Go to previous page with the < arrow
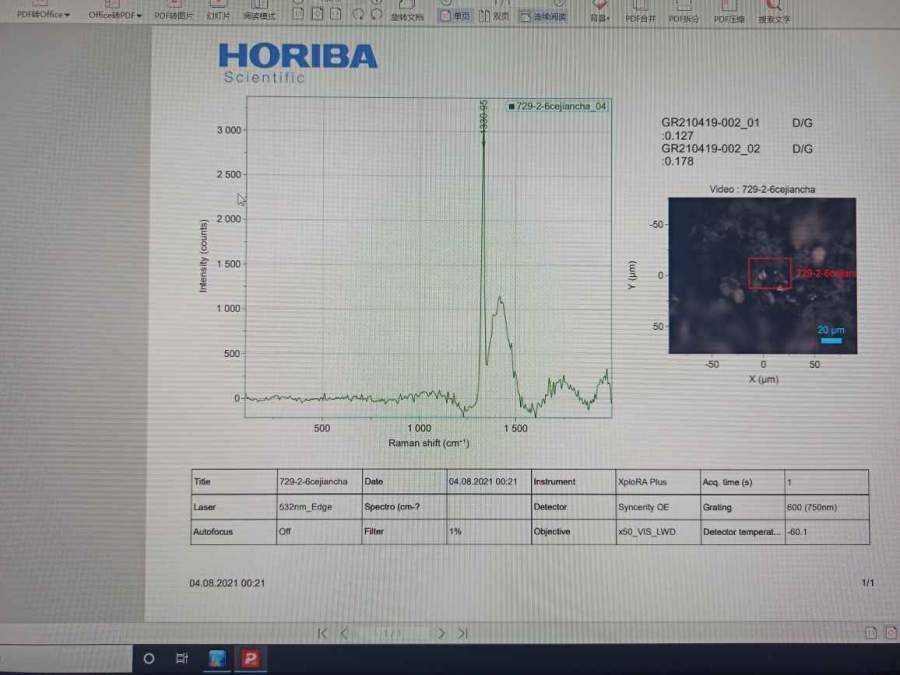Viewport: 900px width, 675px height. pyautogui.click(x=344, y=633)
